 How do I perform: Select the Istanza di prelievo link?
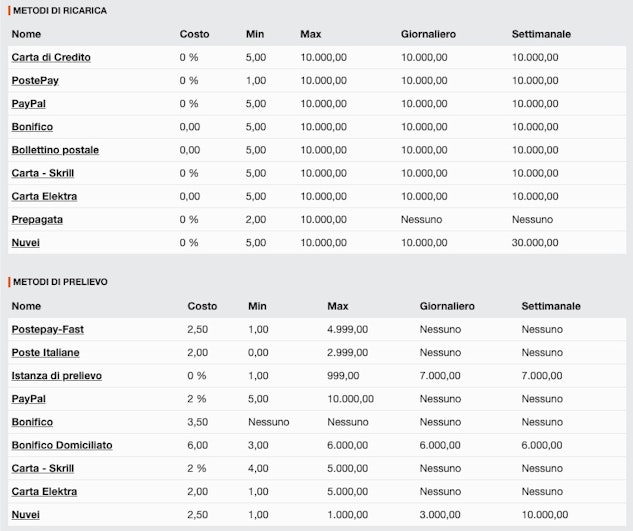56,375
